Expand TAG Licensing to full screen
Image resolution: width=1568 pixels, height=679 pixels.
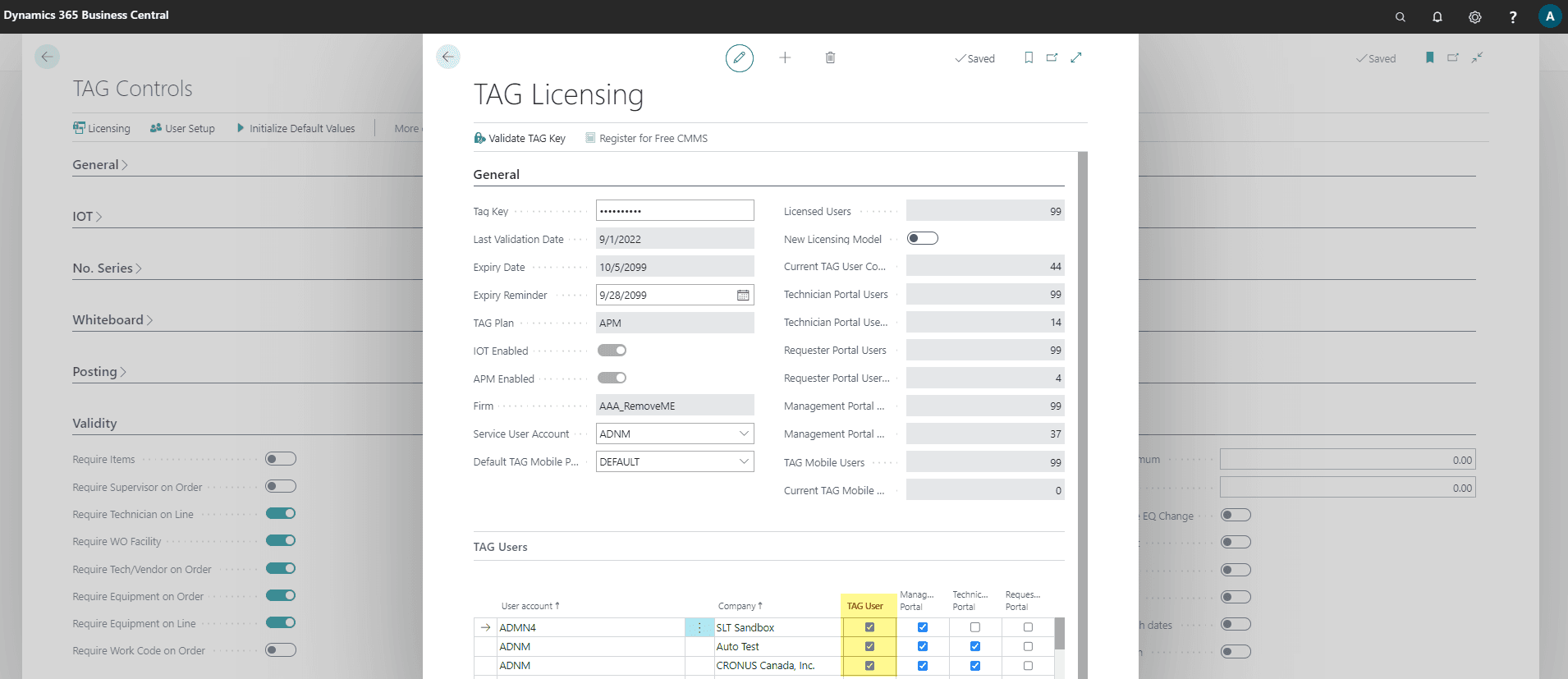pyautogui.click(x=1076, y=57)
